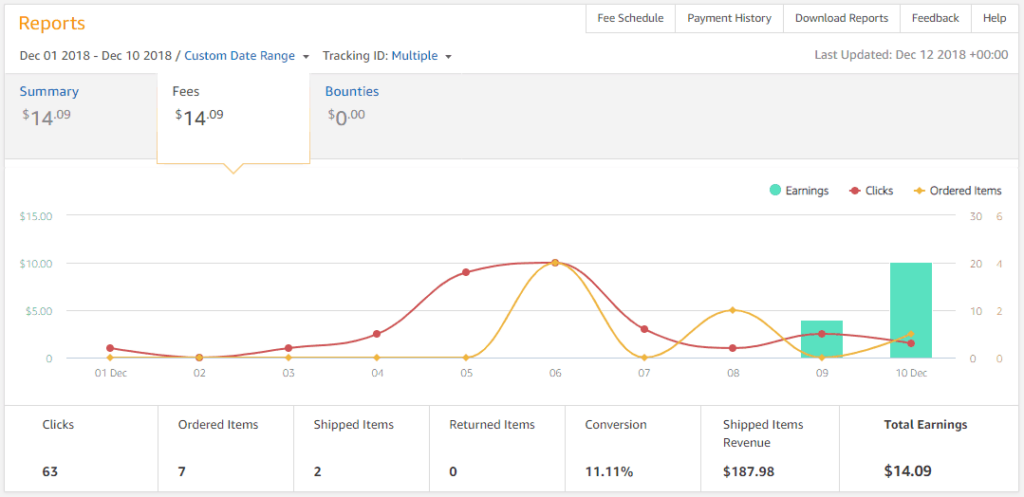1024x497 pixels.
Task: Open the Feedback page
Action: tap(935, 18)
